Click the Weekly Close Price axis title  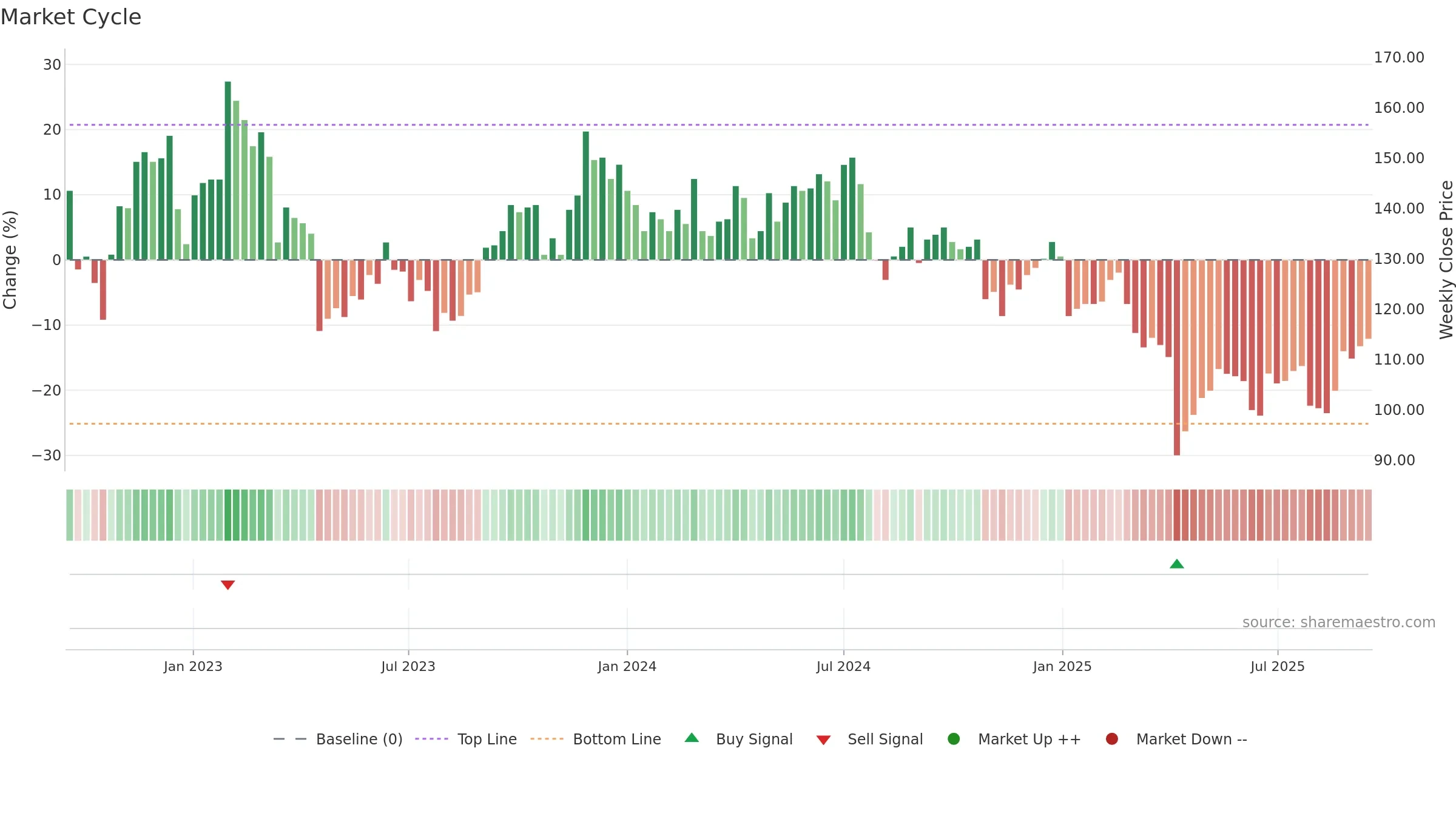tap(1446, 260)
